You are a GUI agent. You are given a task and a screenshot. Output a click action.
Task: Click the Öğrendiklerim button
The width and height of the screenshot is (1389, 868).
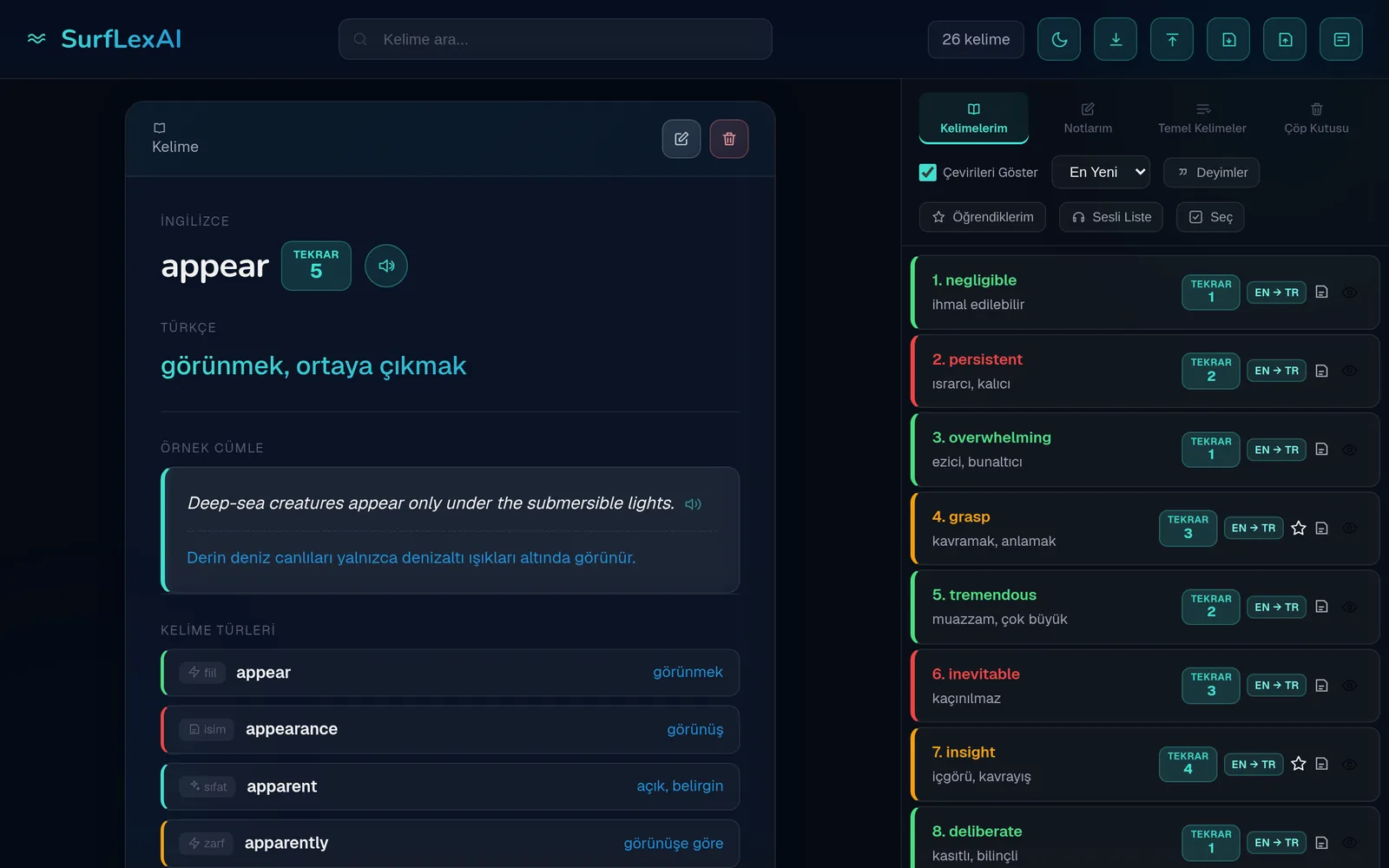point(983,217)
